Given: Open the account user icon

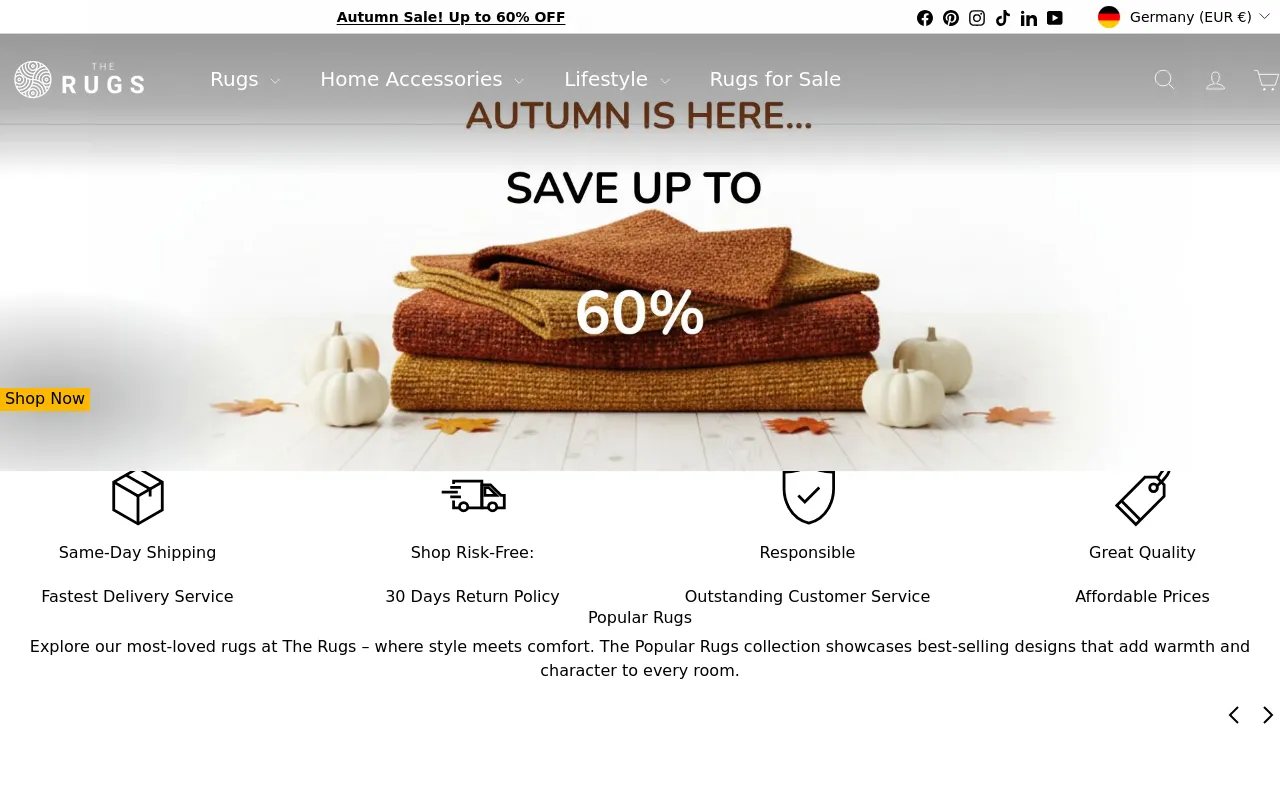Looking at the screenshot, I should point(1216,80).
